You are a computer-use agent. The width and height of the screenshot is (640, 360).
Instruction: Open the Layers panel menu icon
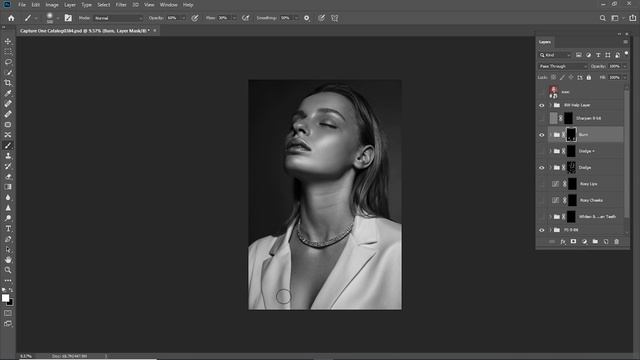click(x=625, y=42)
